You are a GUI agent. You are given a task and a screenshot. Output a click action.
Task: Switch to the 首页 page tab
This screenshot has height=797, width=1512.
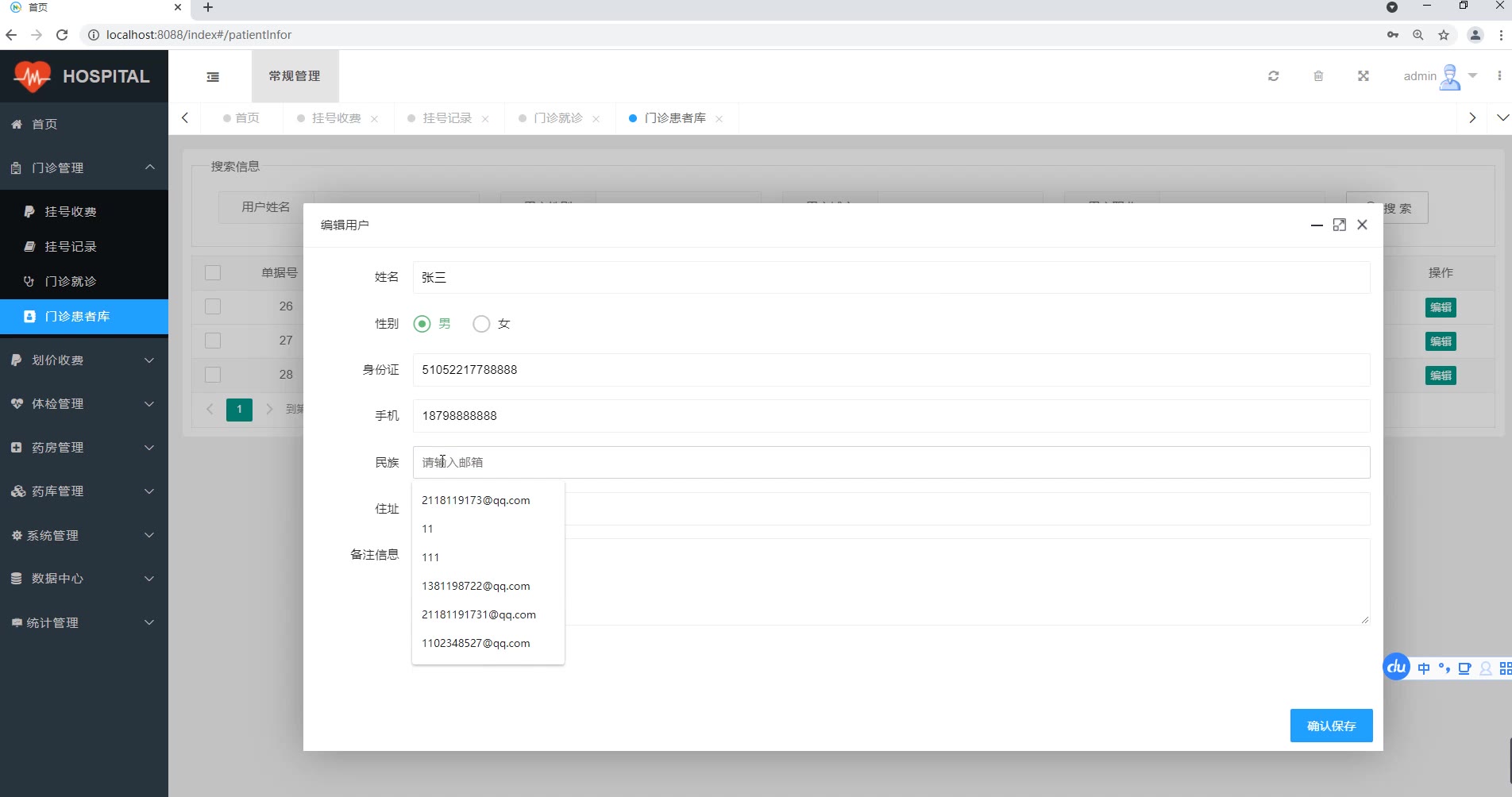(241, 118)
